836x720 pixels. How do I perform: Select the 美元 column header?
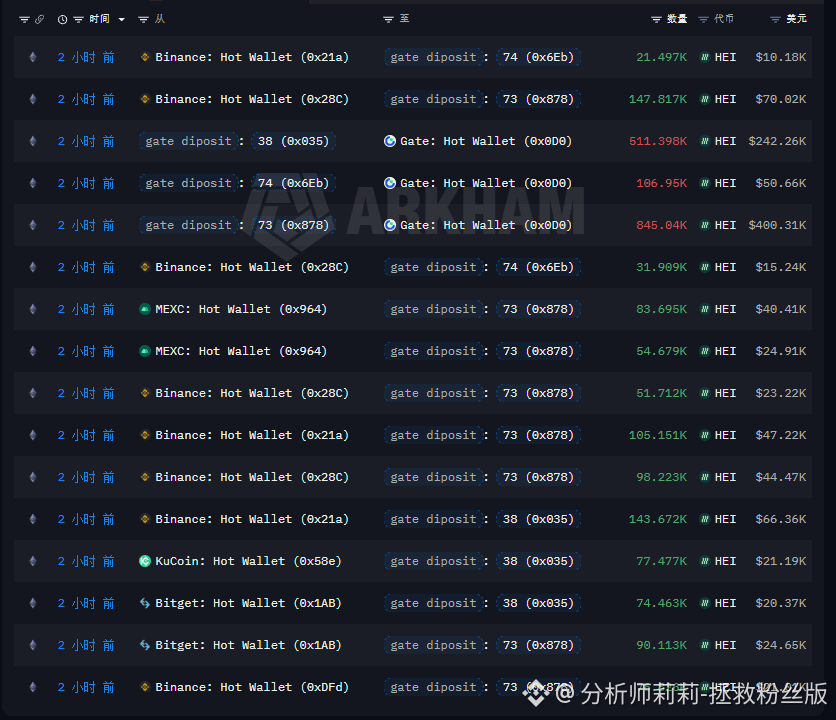click(796, 19)
